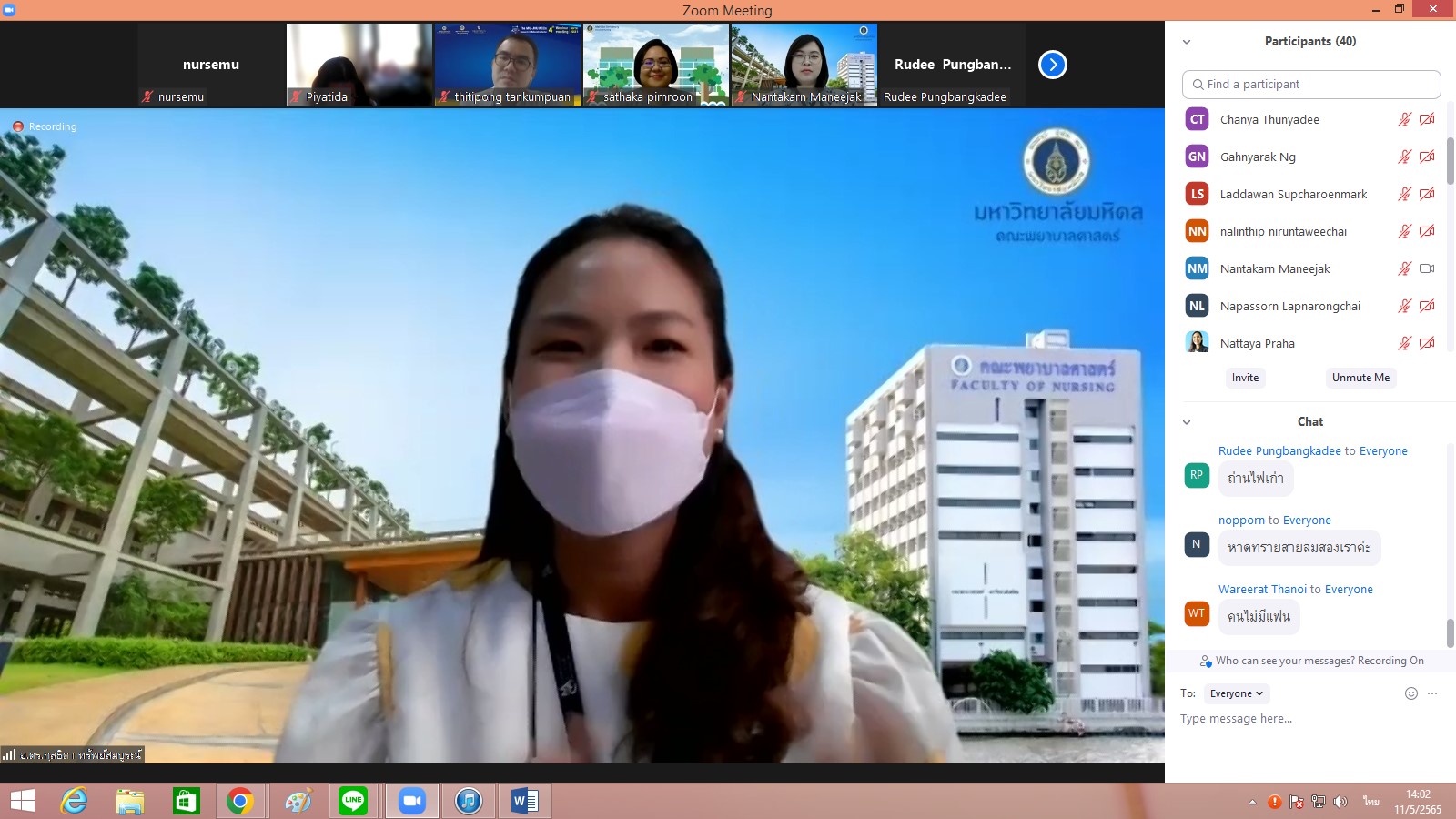The image size is (1456, 819).
Task: Open chat more options ellipsis
Action: [1432, 693]
